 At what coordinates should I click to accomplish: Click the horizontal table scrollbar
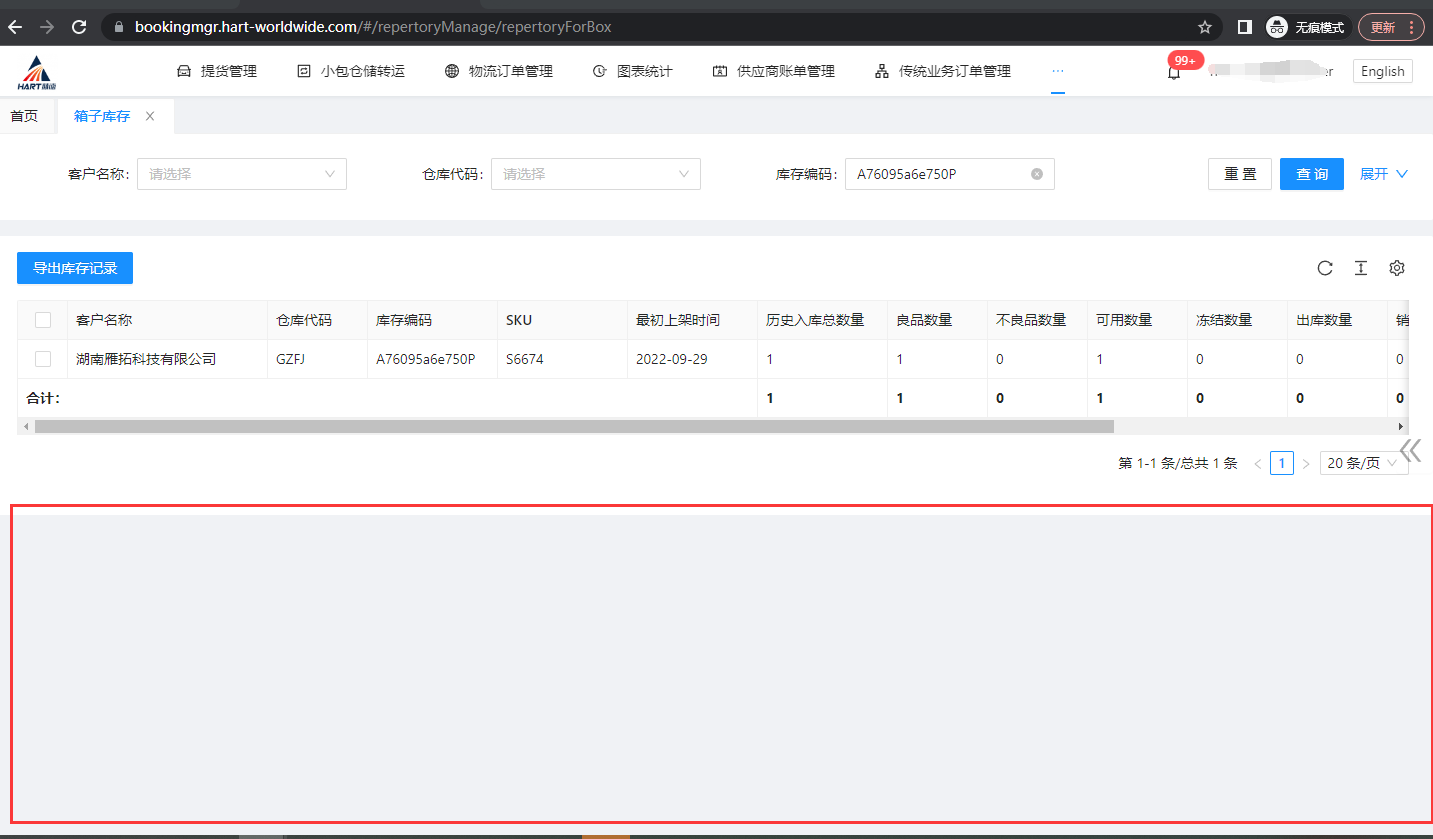(x=574, y=426)
